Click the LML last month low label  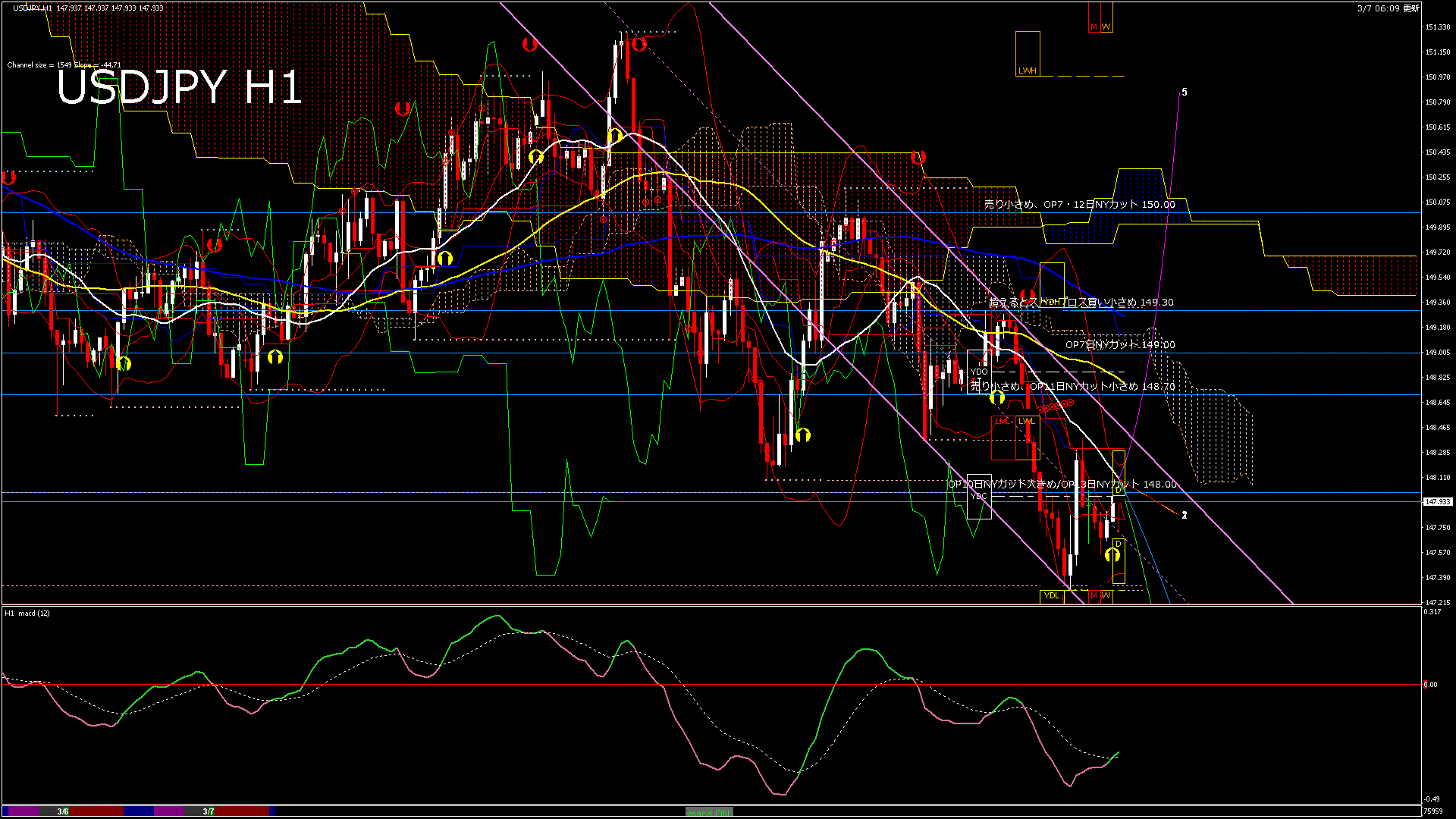(1003, 421)
